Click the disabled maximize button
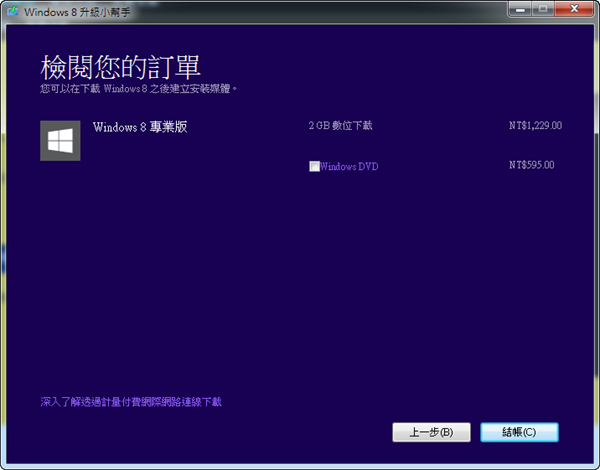Image resolution: width=600 pixels, height=470 pixels. click(x=543, y=8)
